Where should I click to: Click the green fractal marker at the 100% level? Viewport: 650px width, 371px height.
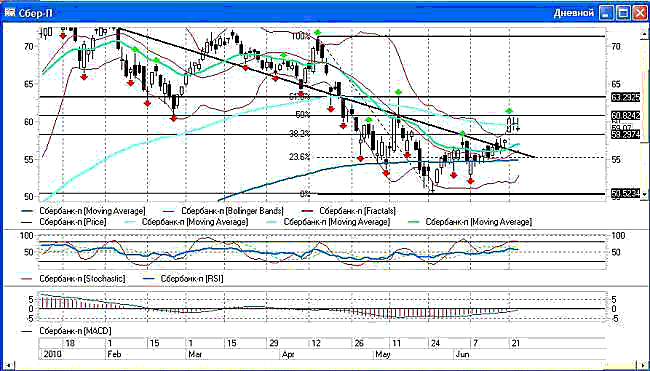pyautogui.click(x=318, y=32)
